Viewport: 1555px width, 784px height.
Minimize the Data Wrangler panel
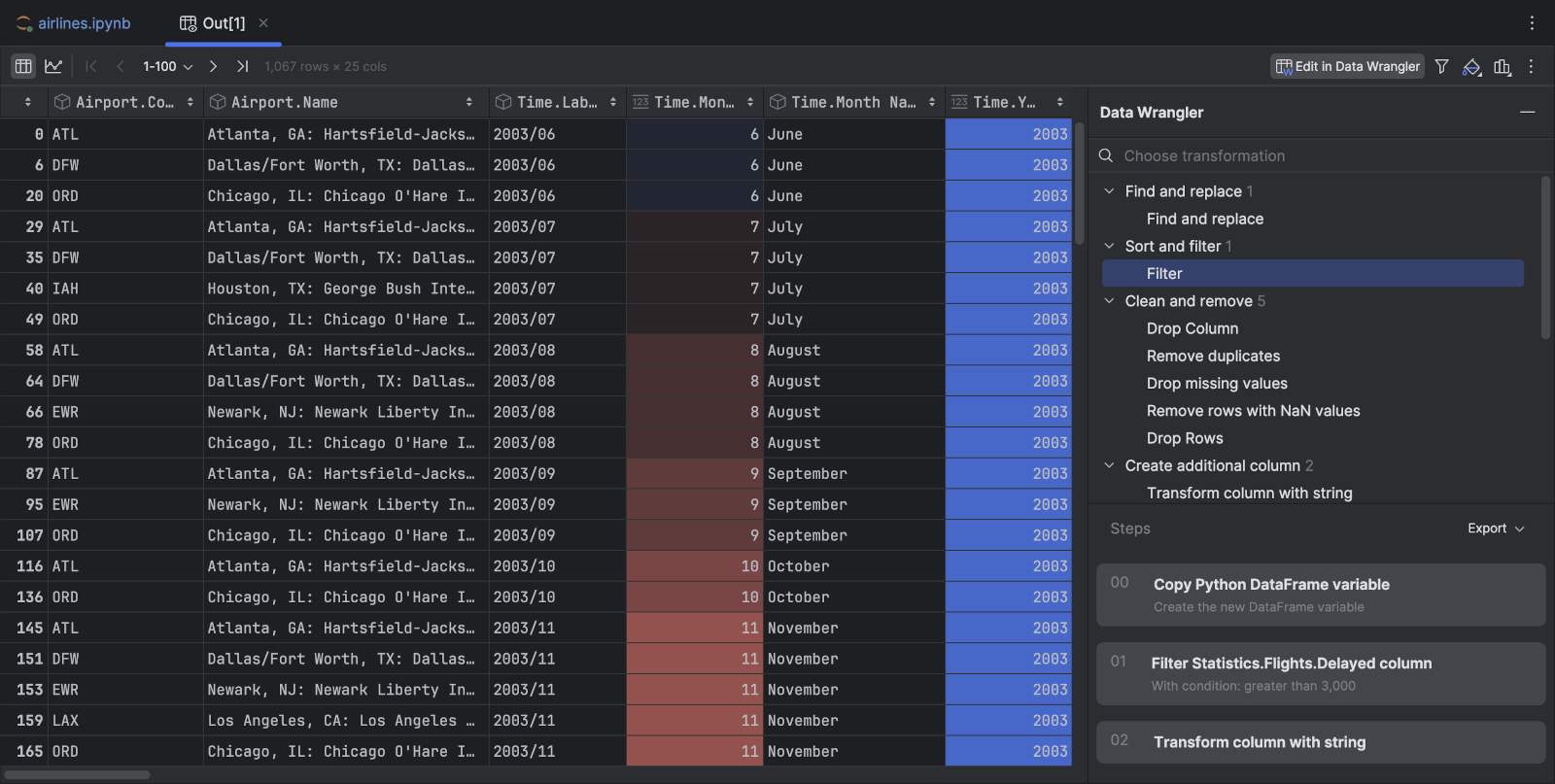click(1528, 113)
